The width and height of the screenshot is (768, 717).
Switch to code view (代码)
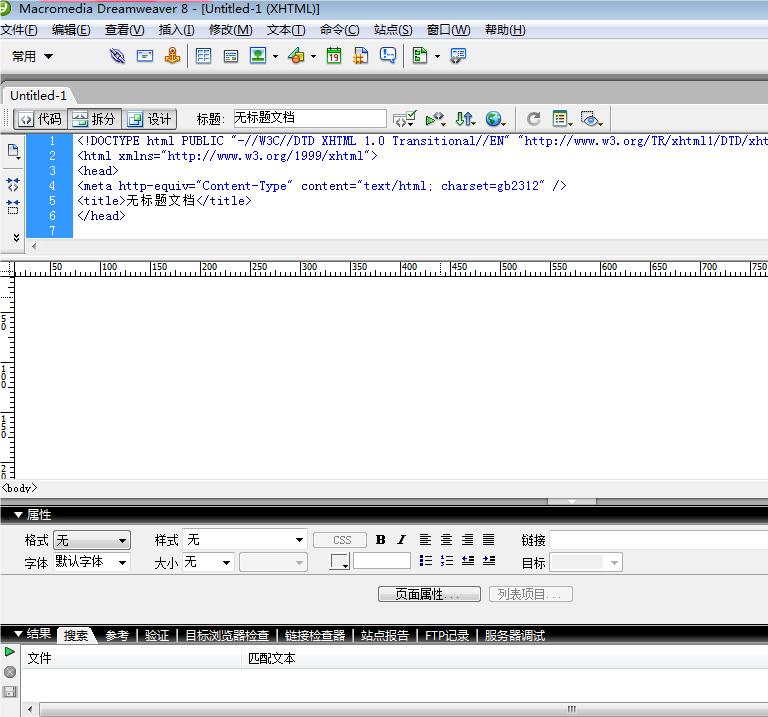point(41,119)
